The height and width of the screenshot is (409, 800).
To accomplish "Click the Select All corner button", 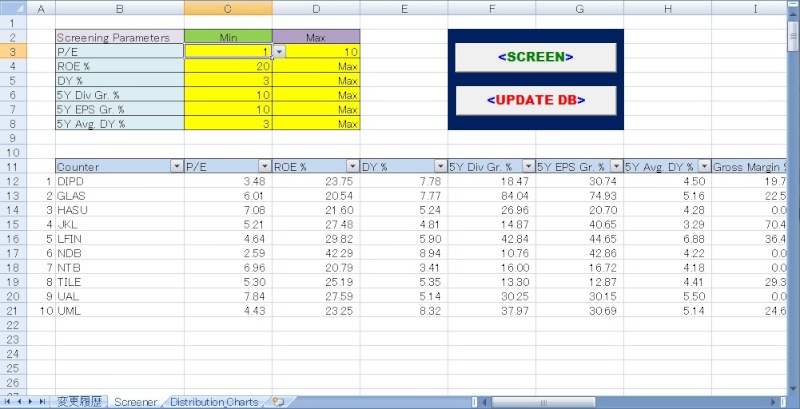I will point(13,8).
